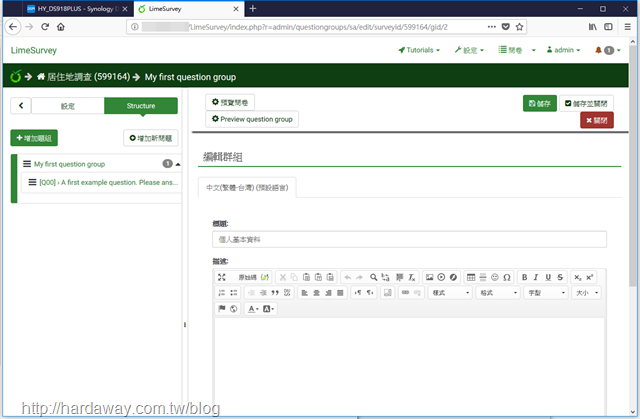Image resolution: width=640 pixels, height=419 pixels.
Task: Expand the arrow beside surveys menu
Action: 533,51
